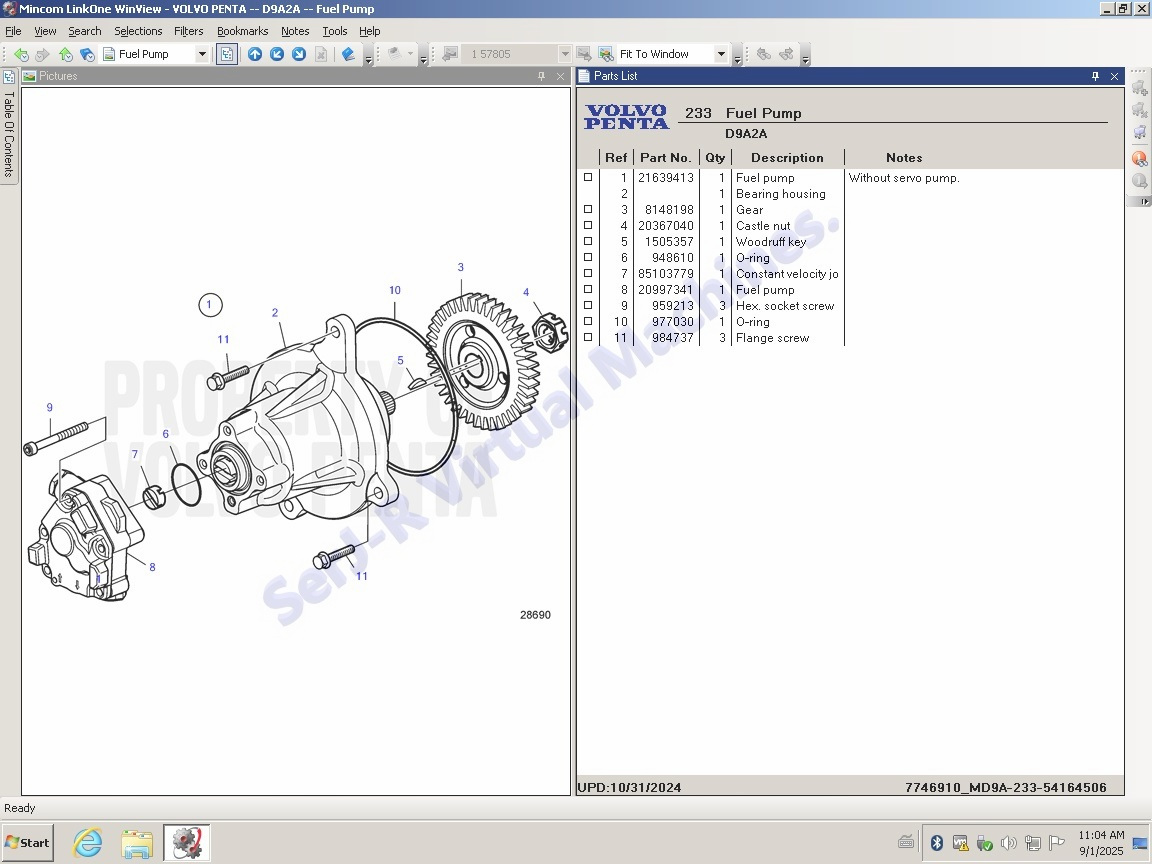Screen dimensions: 1152x864
Task: Pin the Parts List panel
Action: (1095, 76)
